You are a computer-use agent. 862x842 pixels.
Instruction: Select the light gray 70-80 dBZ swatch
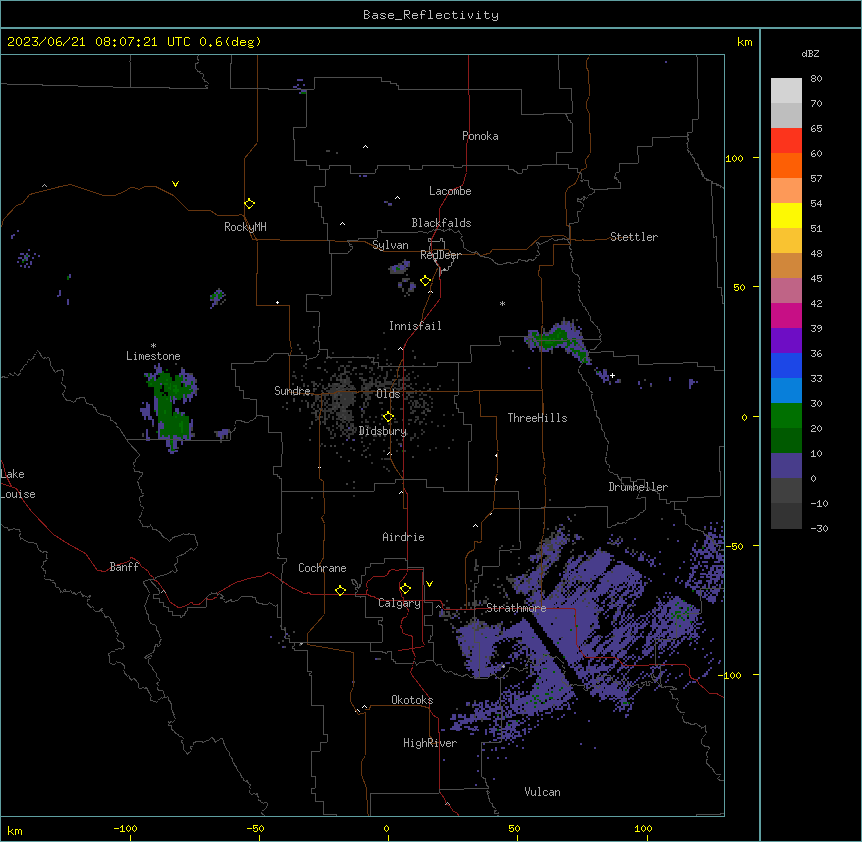tap(786, 91)
